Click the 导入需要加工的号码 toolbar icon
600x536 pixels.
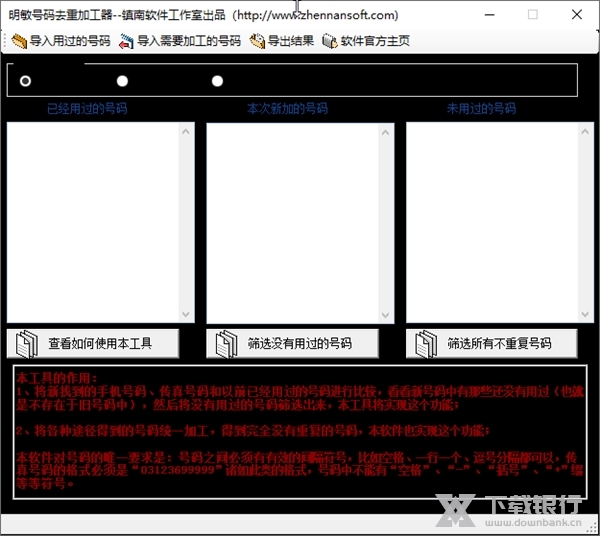pyautogui.click(x=126, y=41)
